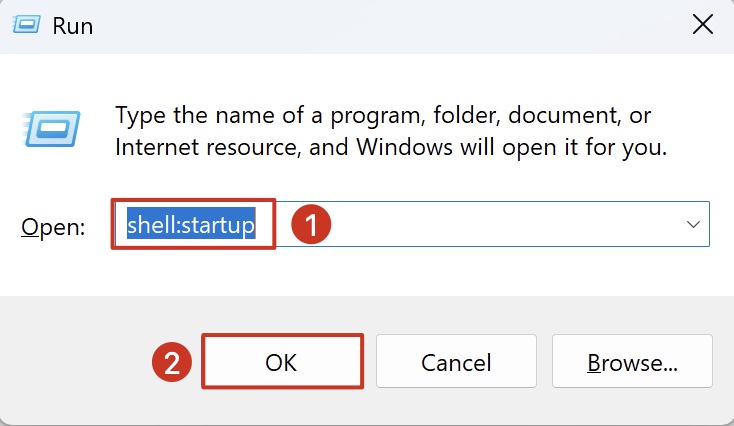
Task: Click the blank white area below the Open field
Action: tap(367, 272)
